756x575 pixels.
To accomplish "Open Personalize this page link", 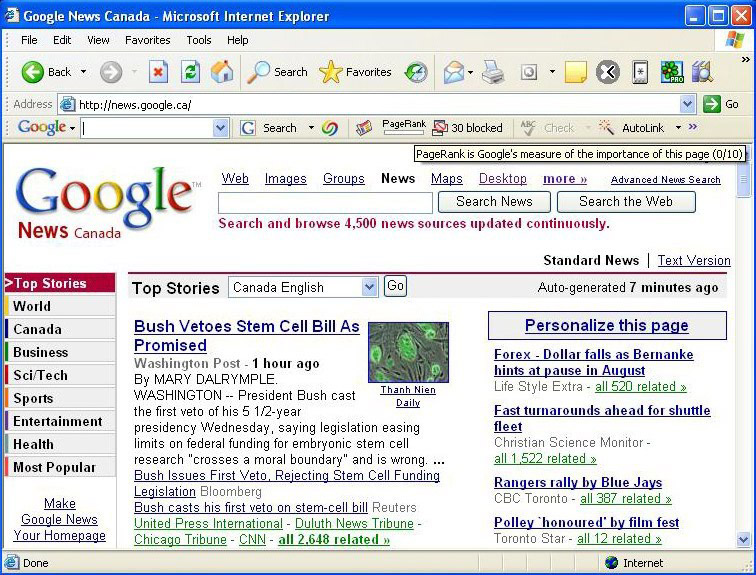I will [607, 325].
